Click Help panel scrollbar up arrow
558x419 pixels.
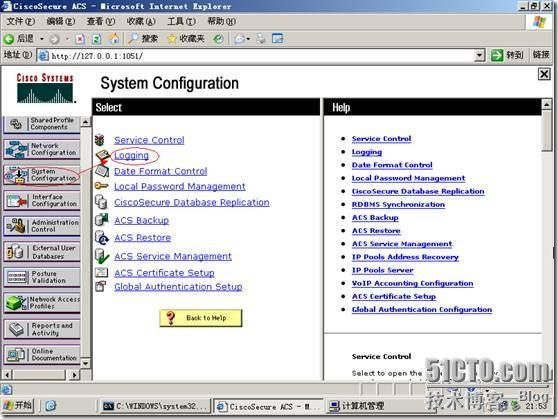pyautogui.click(x=547, y=104)
